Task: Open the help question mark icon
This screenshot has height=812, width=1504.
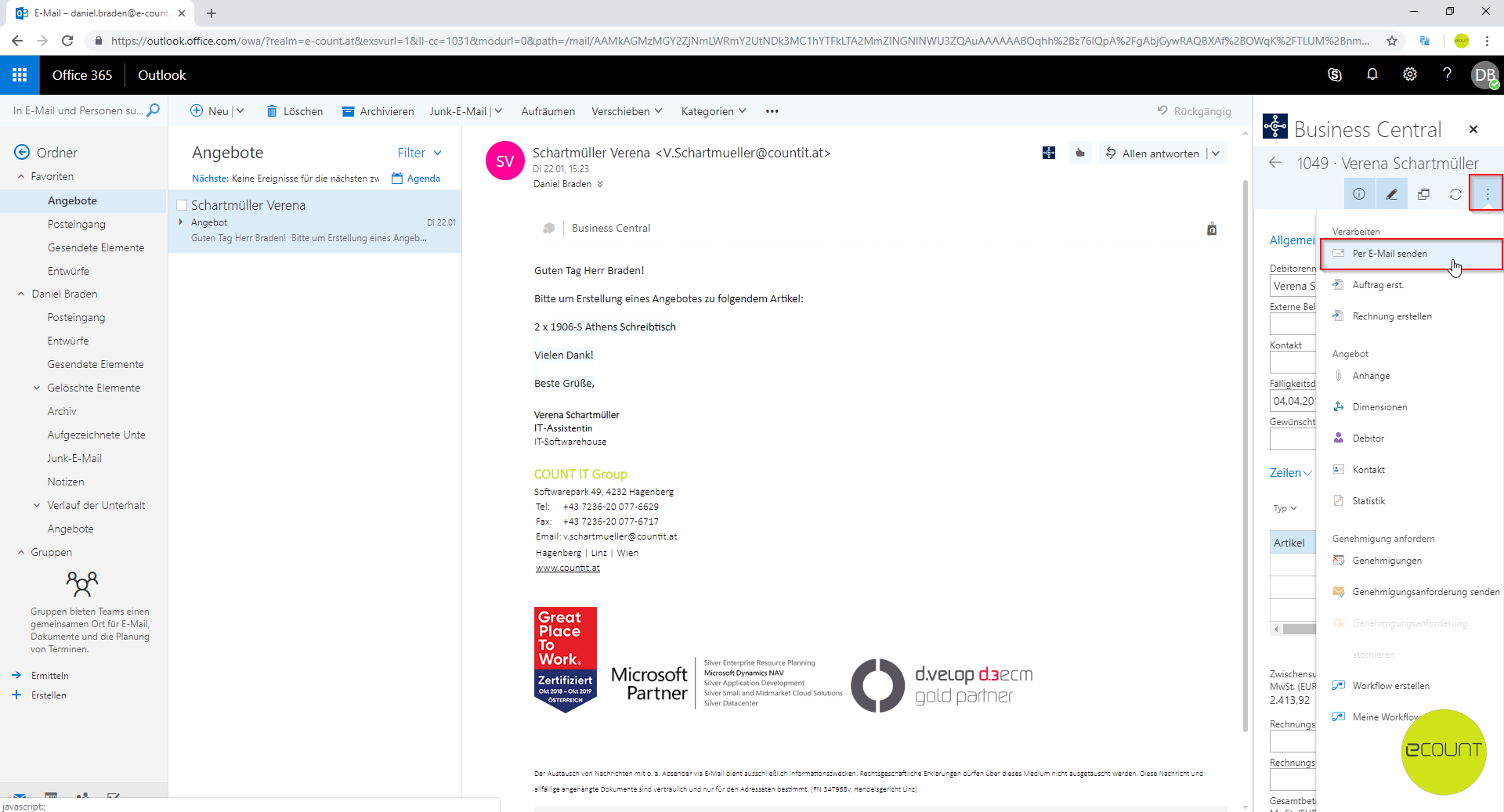Action: pos(1447,74)
